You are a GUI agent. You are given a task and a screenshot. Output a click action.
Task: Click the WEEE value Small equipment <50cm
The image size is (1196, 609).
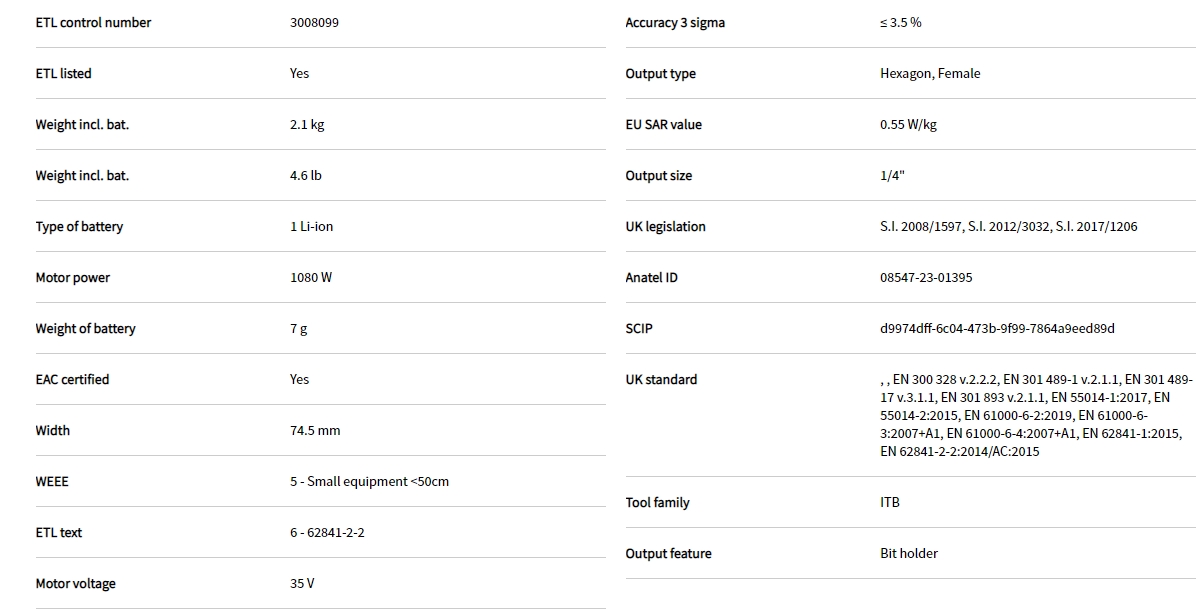pos(369,481)
